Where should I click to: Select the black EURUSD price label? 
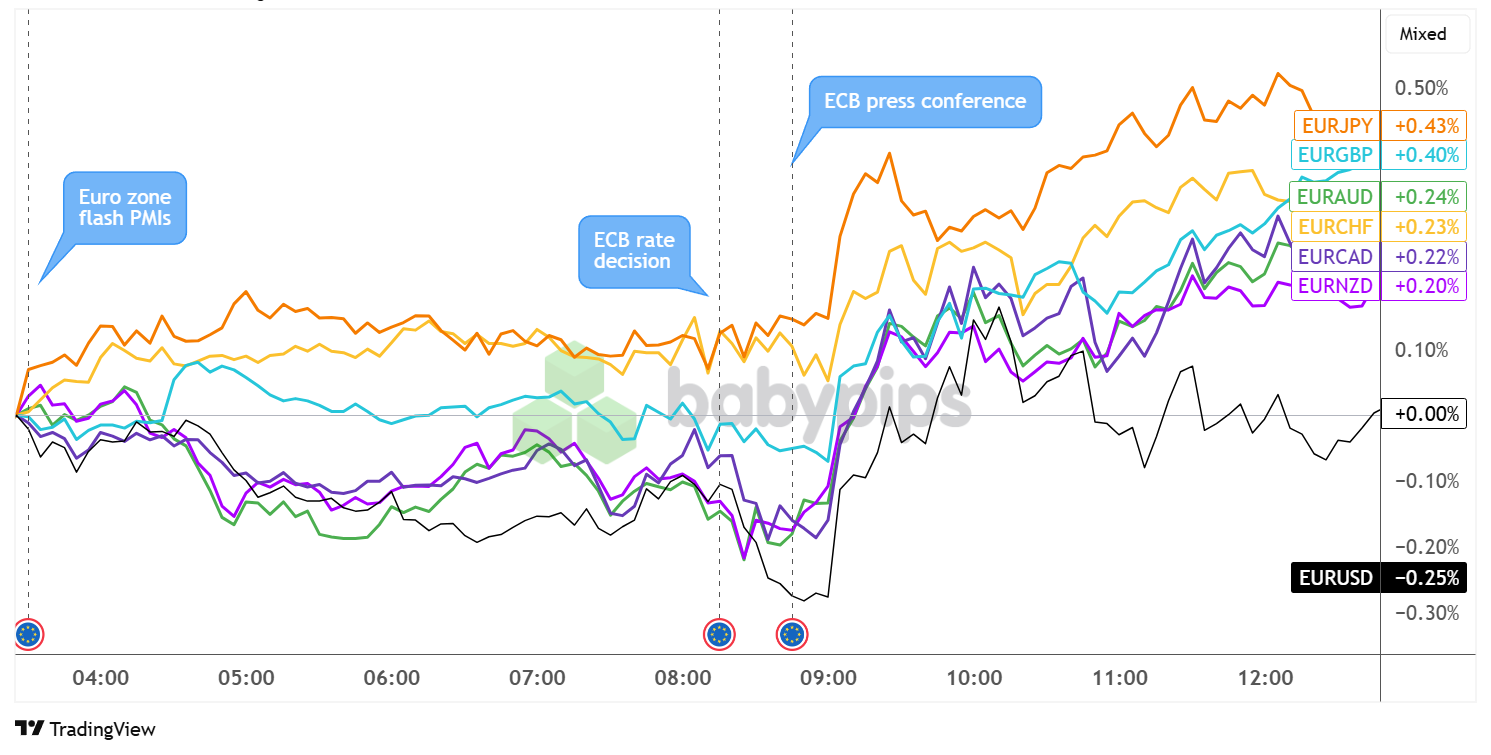tap(1336, 578)
